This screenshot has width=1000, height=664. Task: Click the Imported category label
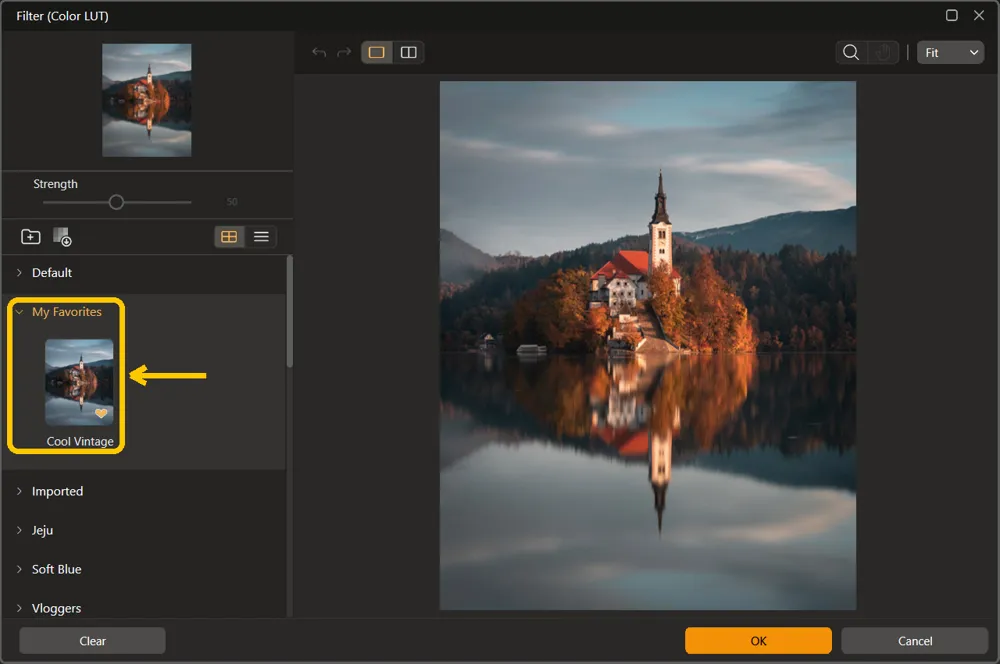[x=57, y=491]
